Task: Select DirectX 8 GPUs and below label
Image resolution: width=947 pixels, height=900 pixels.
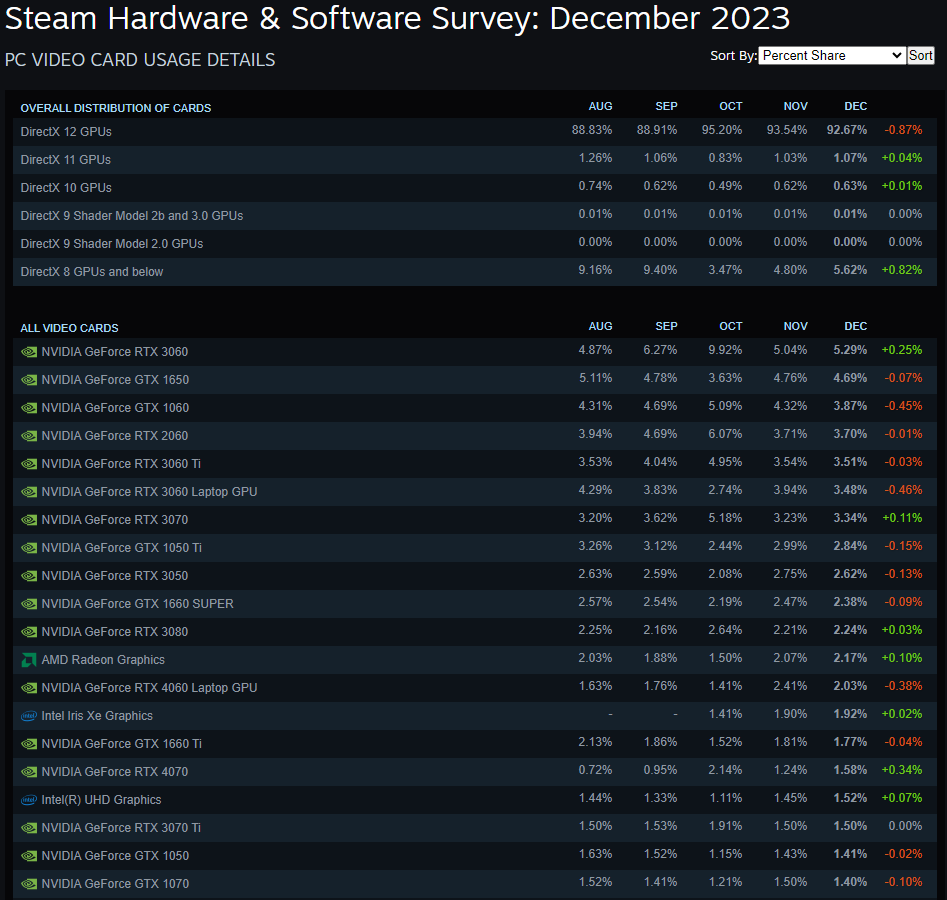Action: tap(92, 272)
